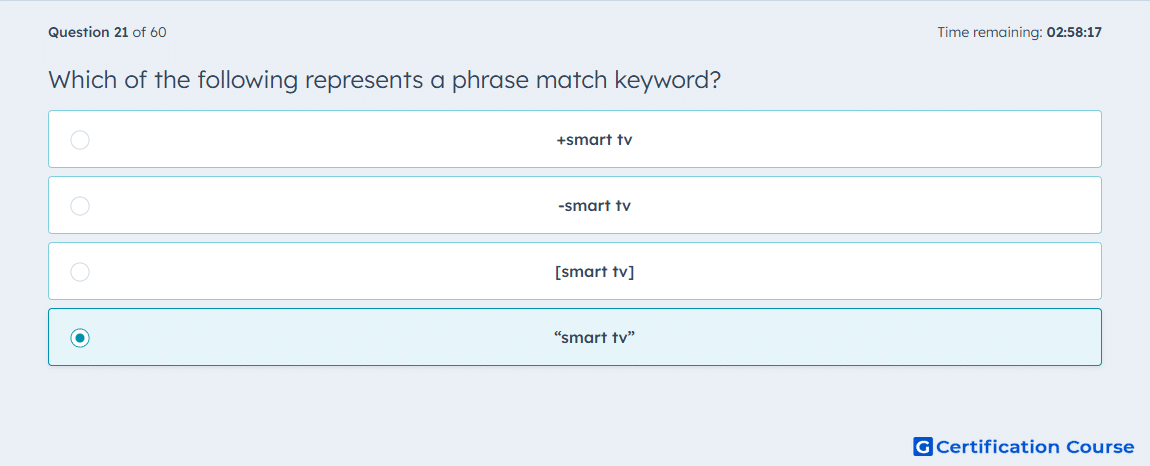Pick the [smart tv] radio circle
Screen dimensions: 1150x466
[80, 272]
